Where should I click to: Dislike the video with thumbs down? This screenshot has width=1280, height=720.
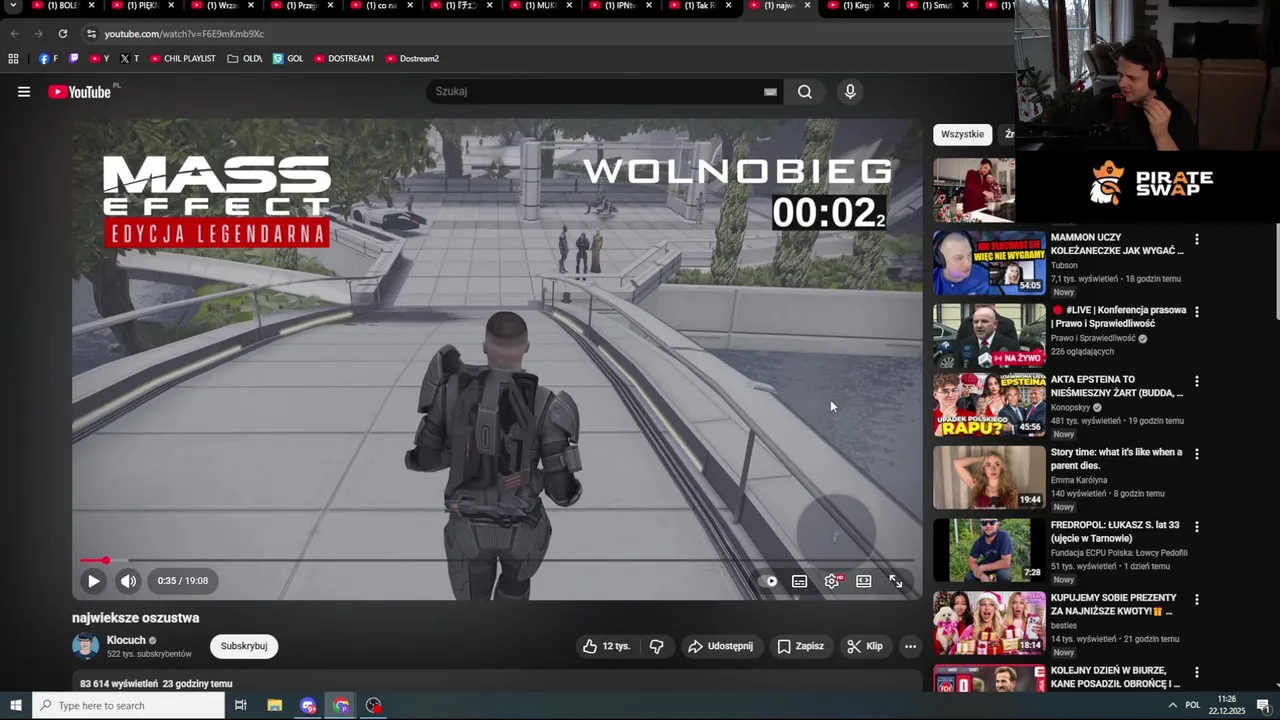[x=657, y=646]
